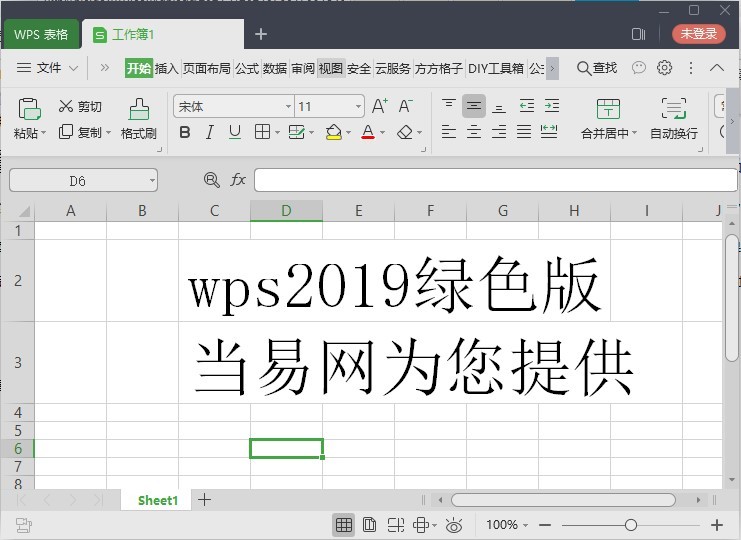Click the Cut (剪切) scissors icon
Viewport: 741px width, 540px height.
click(x=66, y=106)
